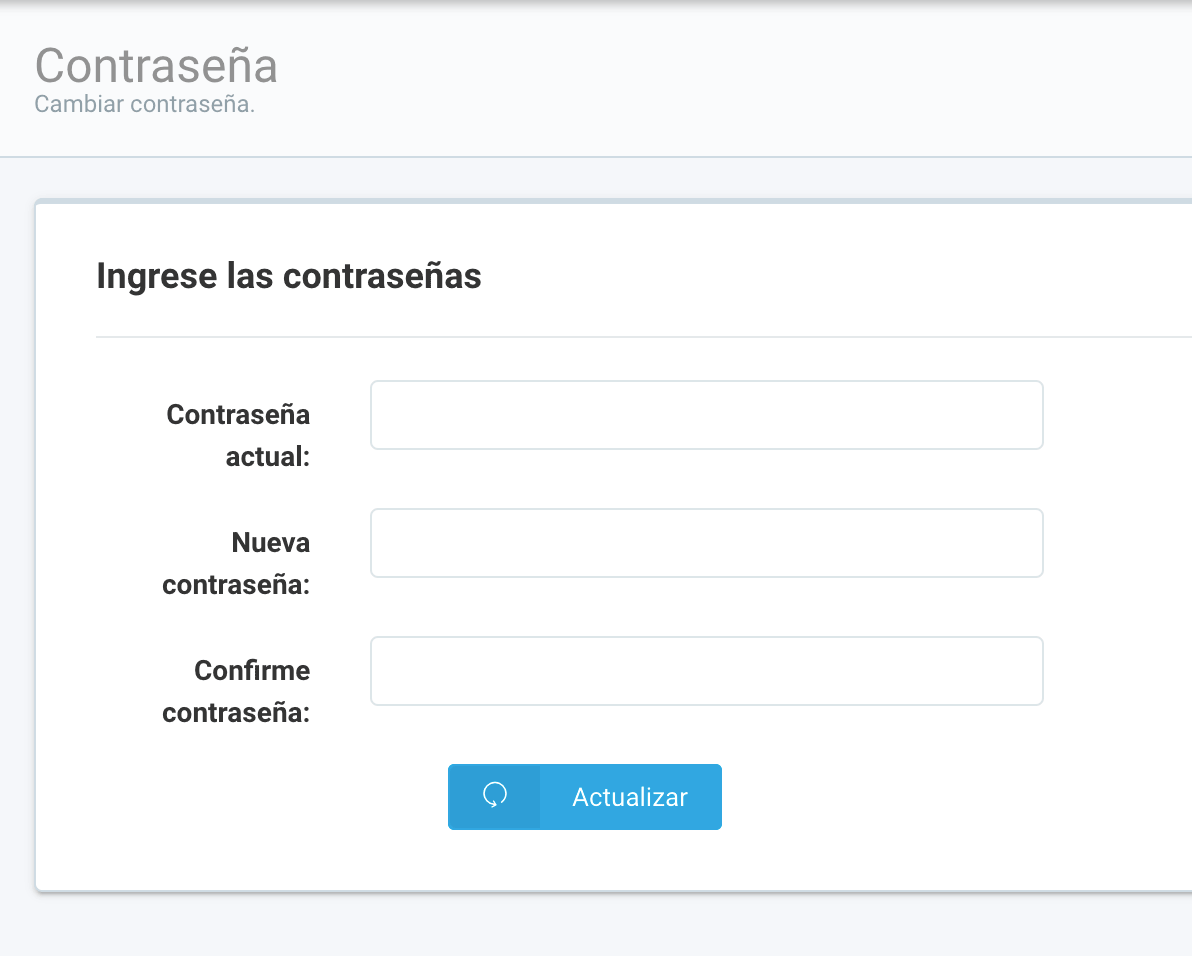Focus the Nueva contraseña input field
Image resolution: width=1192 pixels, height=956 pixels.
pyautogui.click(x=706, y=543)
